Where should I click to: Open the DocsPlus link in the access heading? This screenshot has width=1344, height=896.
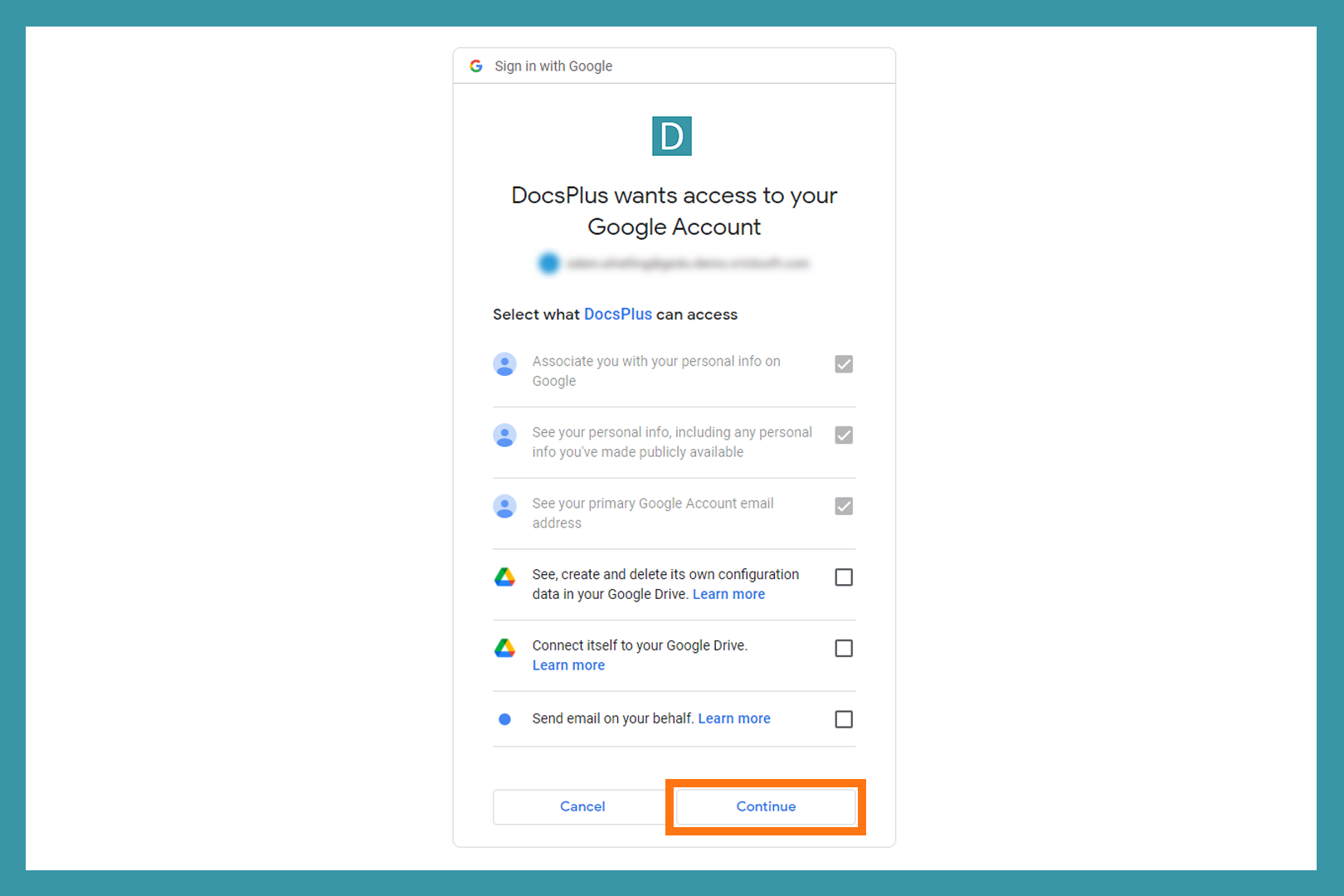617,314
